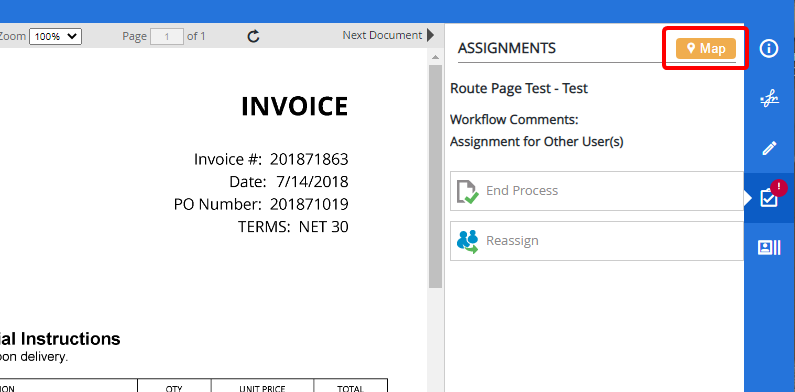Click the document vertical scrollbar thumb
Viewport: 795px width, 392px height.
coord(435,176)
